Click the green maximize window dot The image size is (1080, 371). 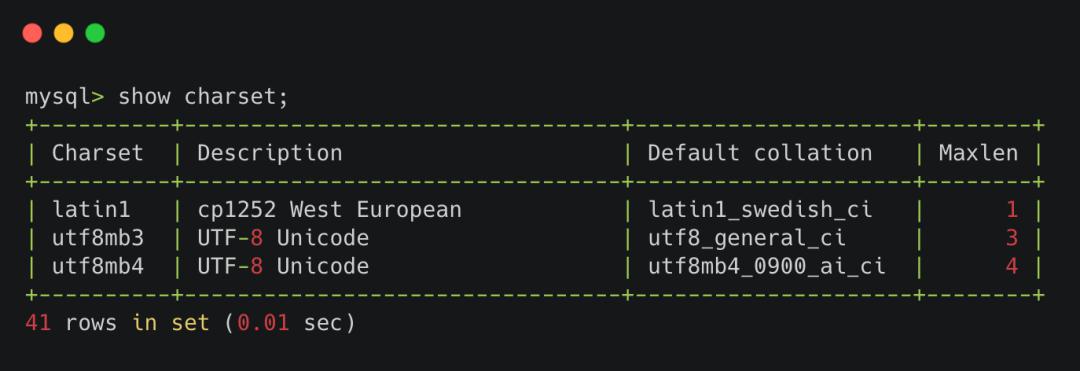[x=95, y=33]
